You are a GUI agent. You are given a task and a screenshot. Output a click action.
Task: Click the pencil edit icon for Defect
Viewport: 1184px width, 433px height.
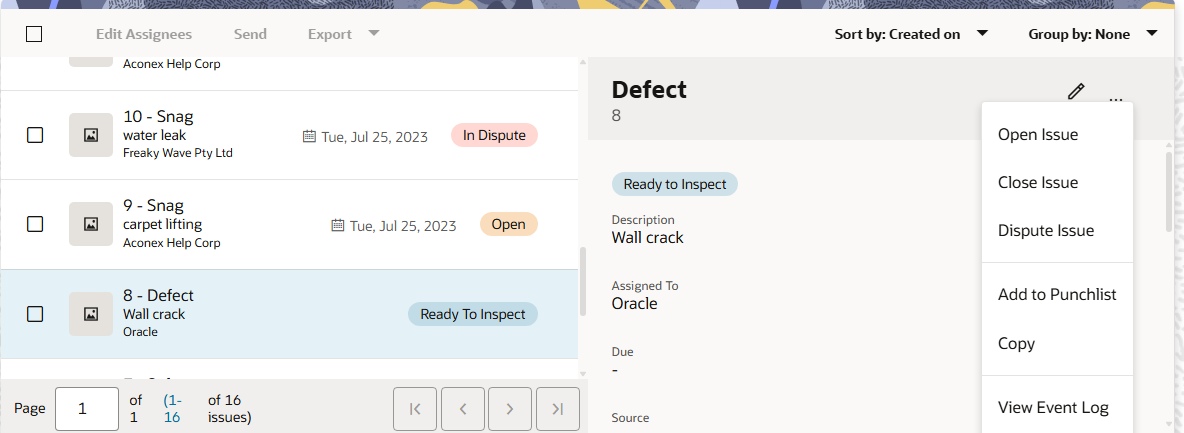coord(1076,91)
